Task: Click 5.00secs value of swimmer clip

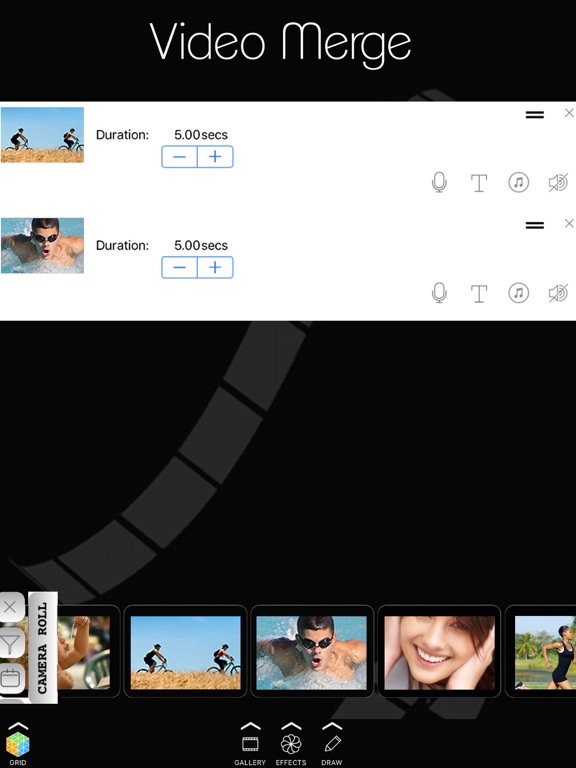Action: tap(201, 245)
